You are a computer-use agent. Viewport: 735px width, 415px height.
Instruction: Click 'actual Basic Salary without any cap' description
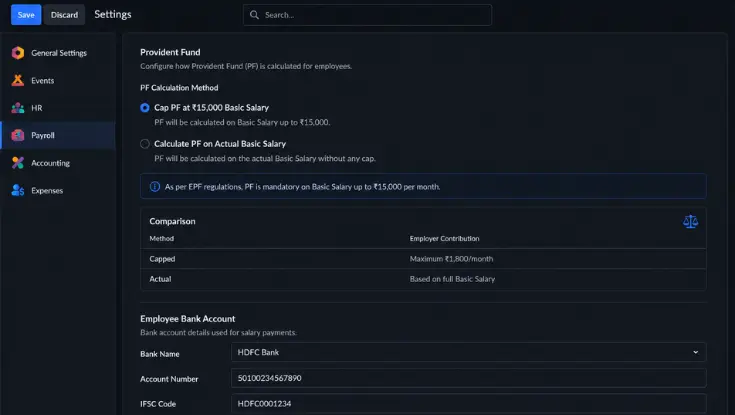[265, 158]
